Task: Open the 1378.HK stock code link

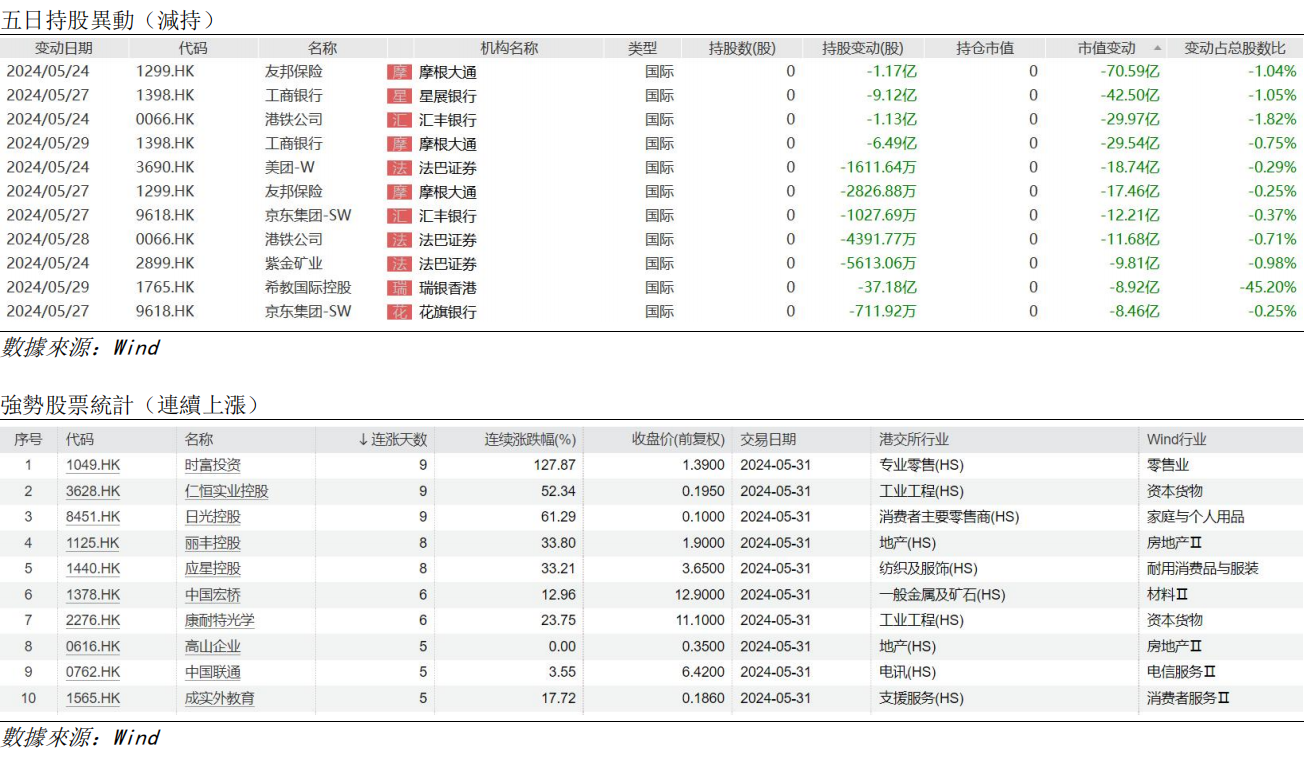Action: [93, 594]
